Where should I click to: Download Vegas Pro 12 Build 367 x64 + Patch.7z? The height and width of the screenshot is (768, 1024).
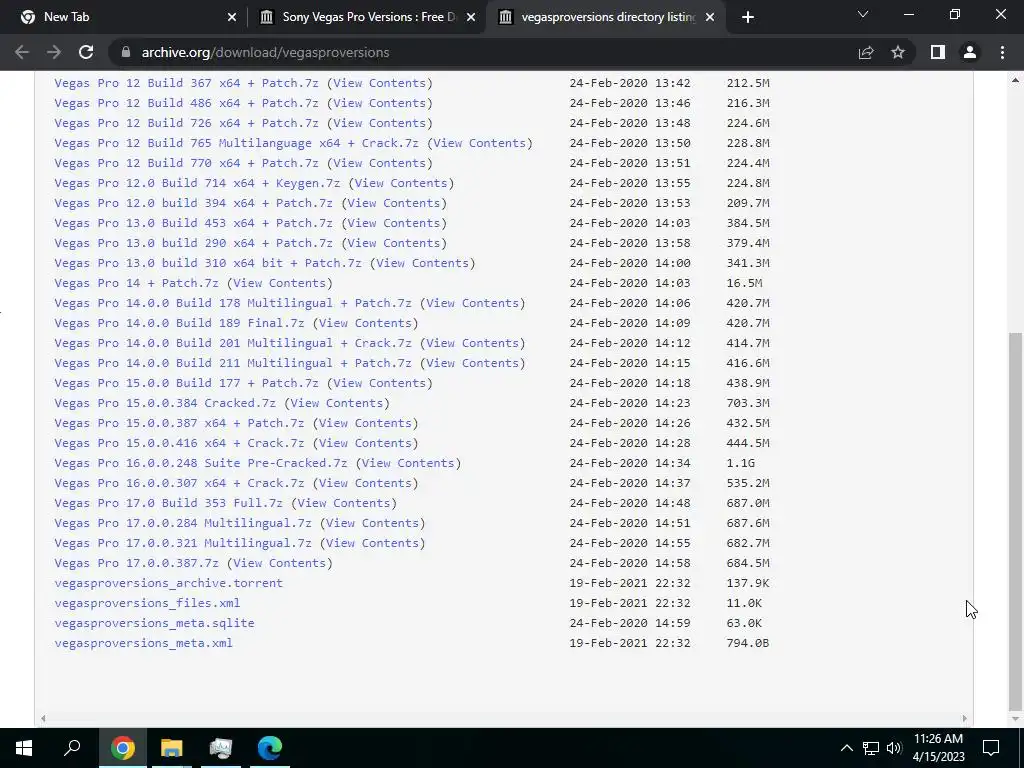point(186,83)
